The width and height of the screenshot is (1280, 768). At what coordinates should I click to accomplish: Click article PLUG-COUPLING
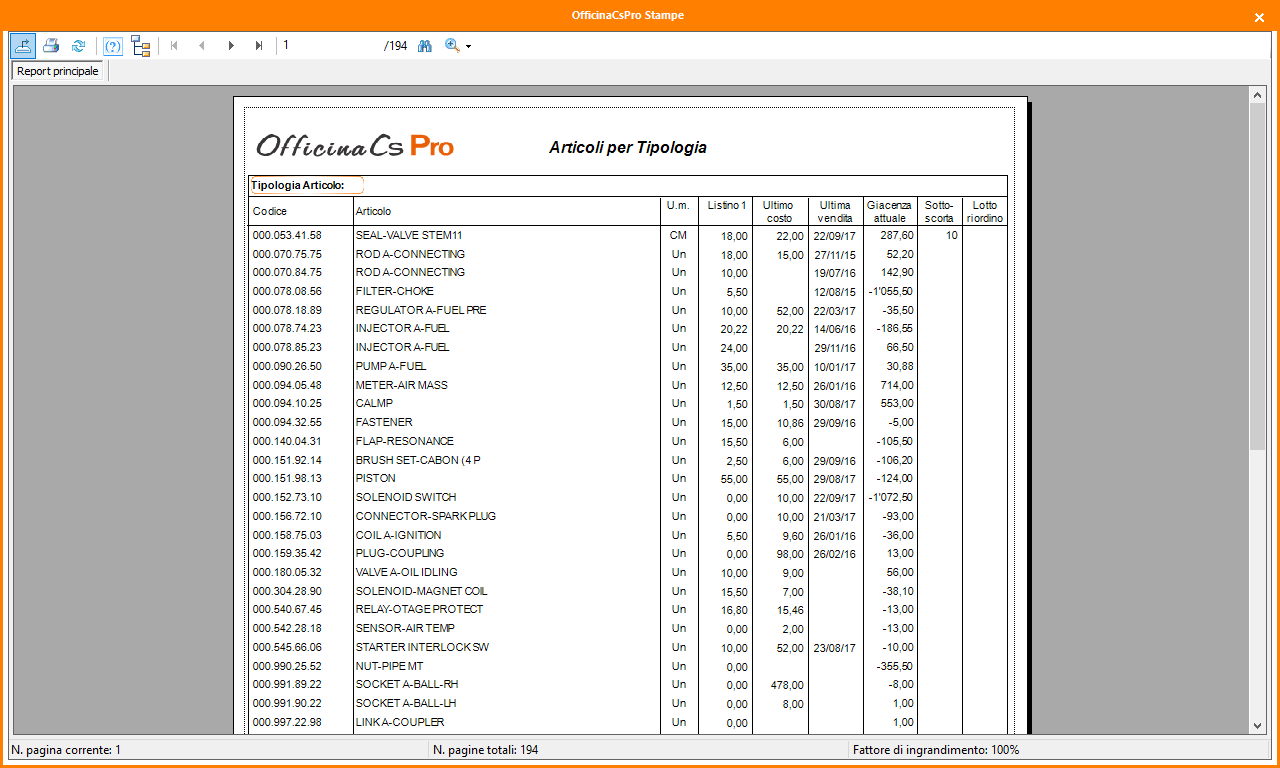pos(400,553)
